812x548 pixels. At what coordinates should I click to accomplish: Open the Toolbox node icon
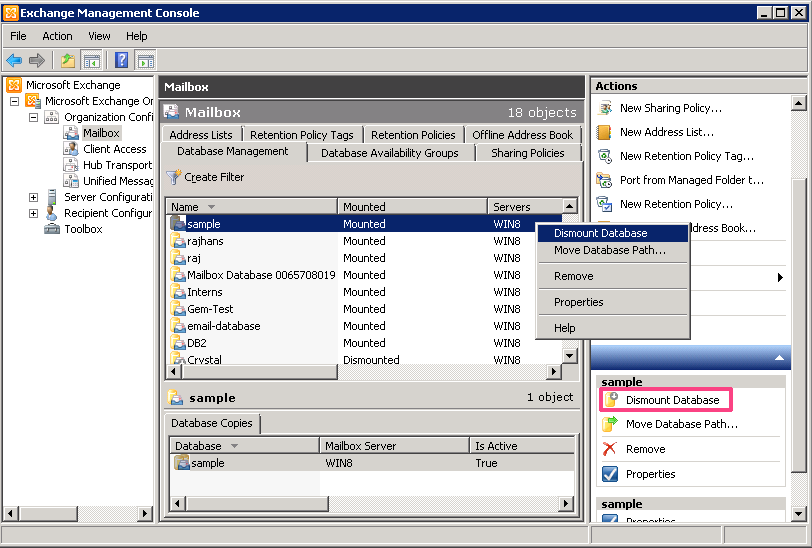pyautogui.click(x=51, y=229)
